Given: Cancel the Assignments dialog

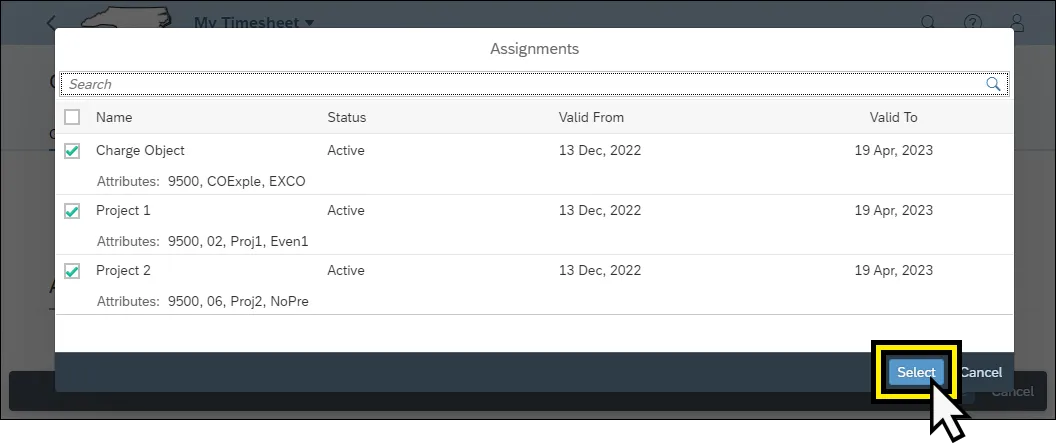Looking at the screenshot, I should pyautogui.click(x=981, y=373).
